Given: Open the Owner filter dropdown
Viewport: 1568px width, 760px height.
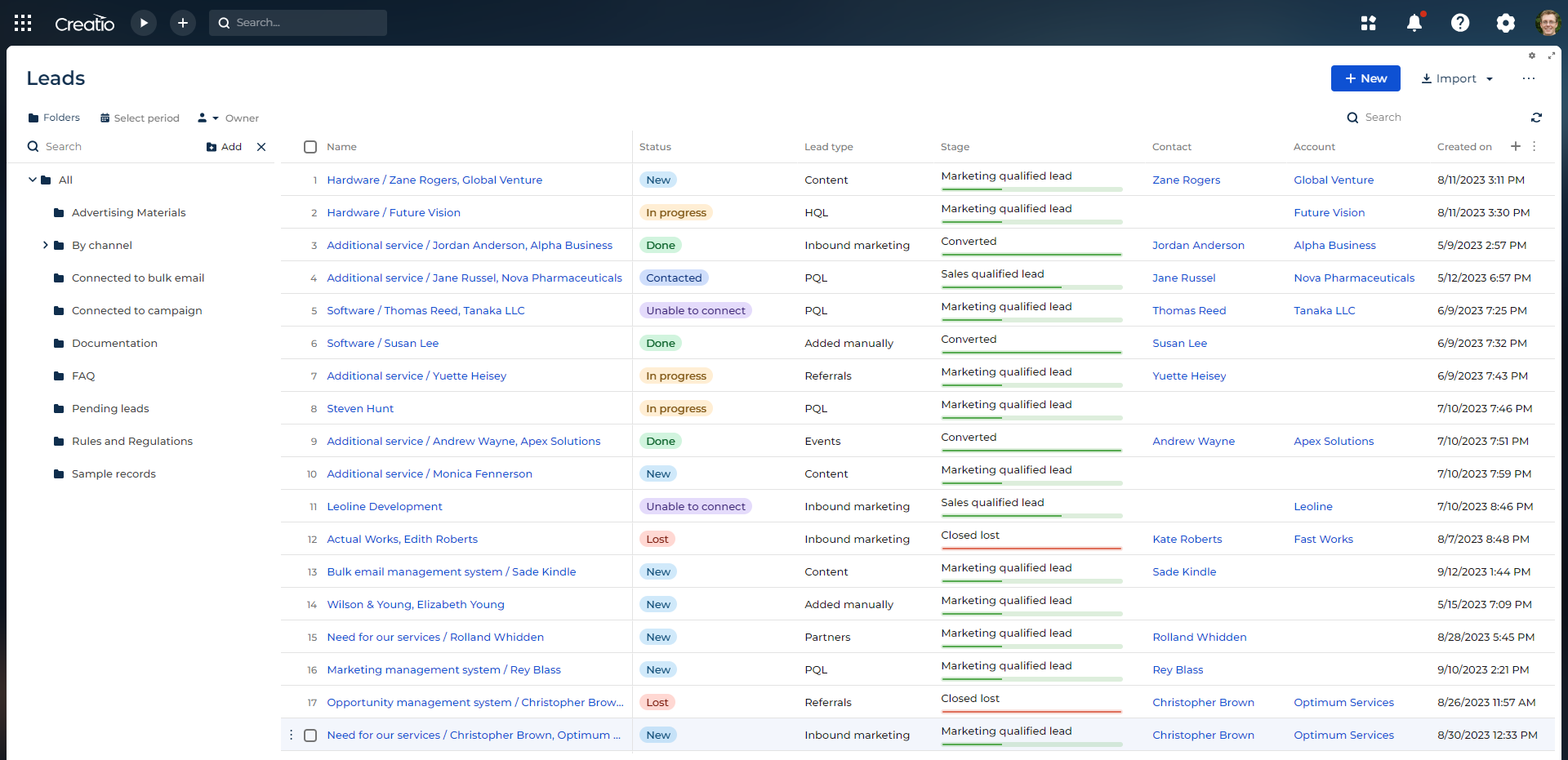Looking at the screenshot, I should (229, 118).
